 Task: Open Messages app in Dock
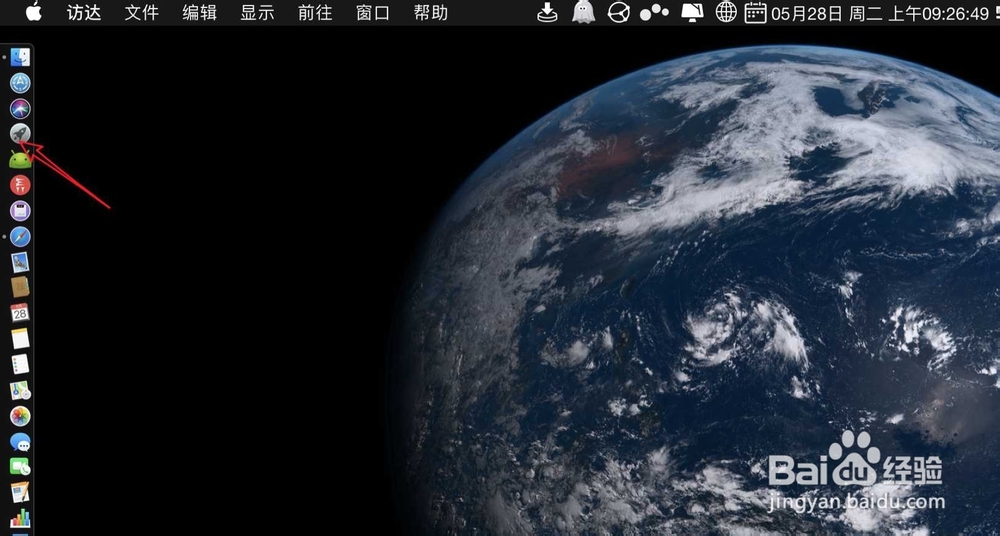click(20, 442)
